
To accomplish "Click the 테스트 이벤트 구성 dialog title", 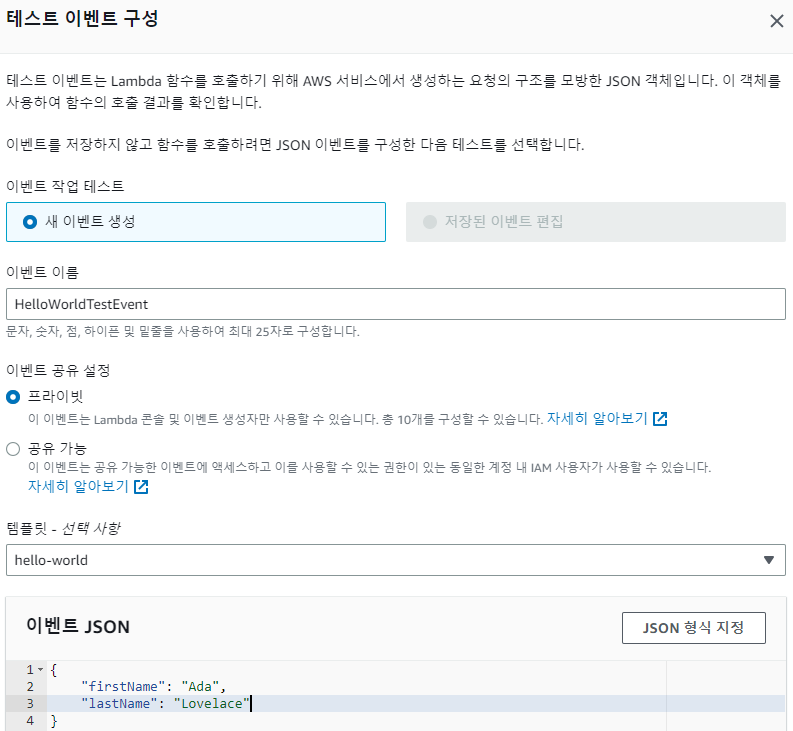I will click(82, 18).
